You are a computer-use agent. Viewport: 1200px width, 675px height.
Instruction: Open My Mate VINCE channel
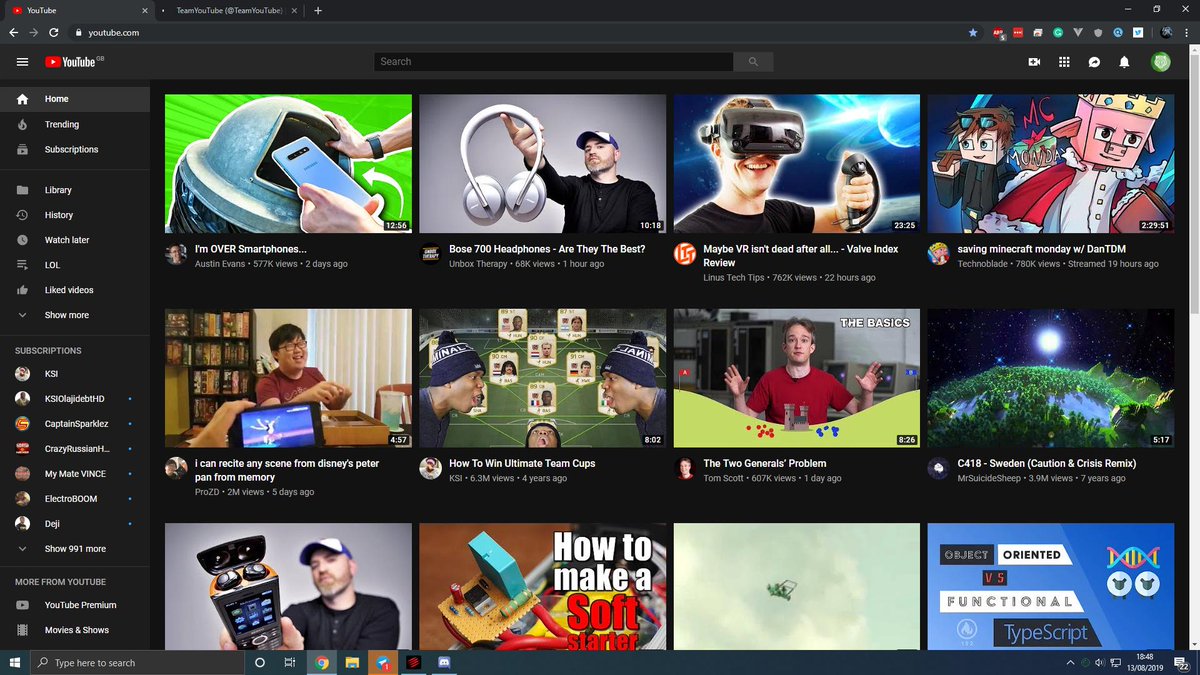pos(75,474)
